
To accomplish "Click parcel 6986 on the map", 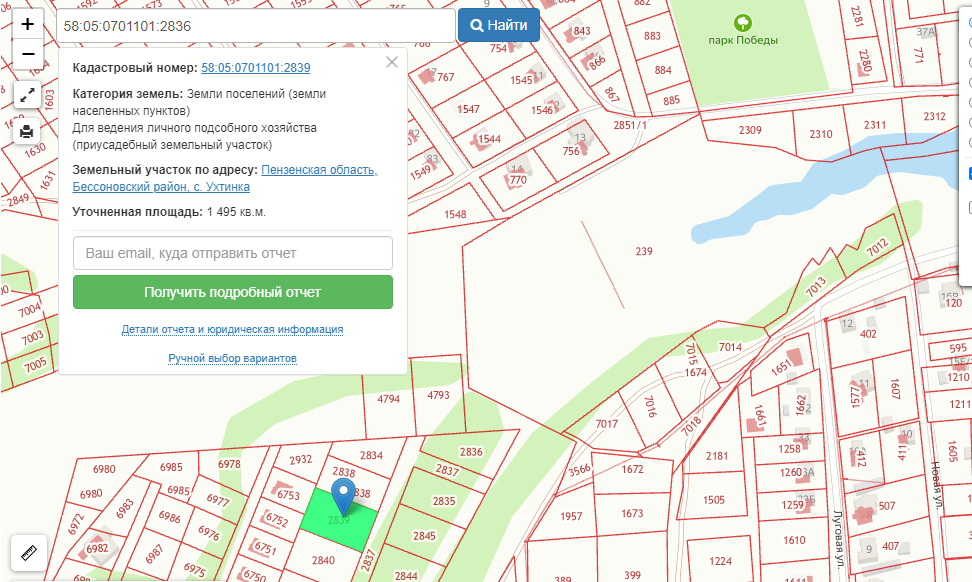I will [x=169, y=516].
